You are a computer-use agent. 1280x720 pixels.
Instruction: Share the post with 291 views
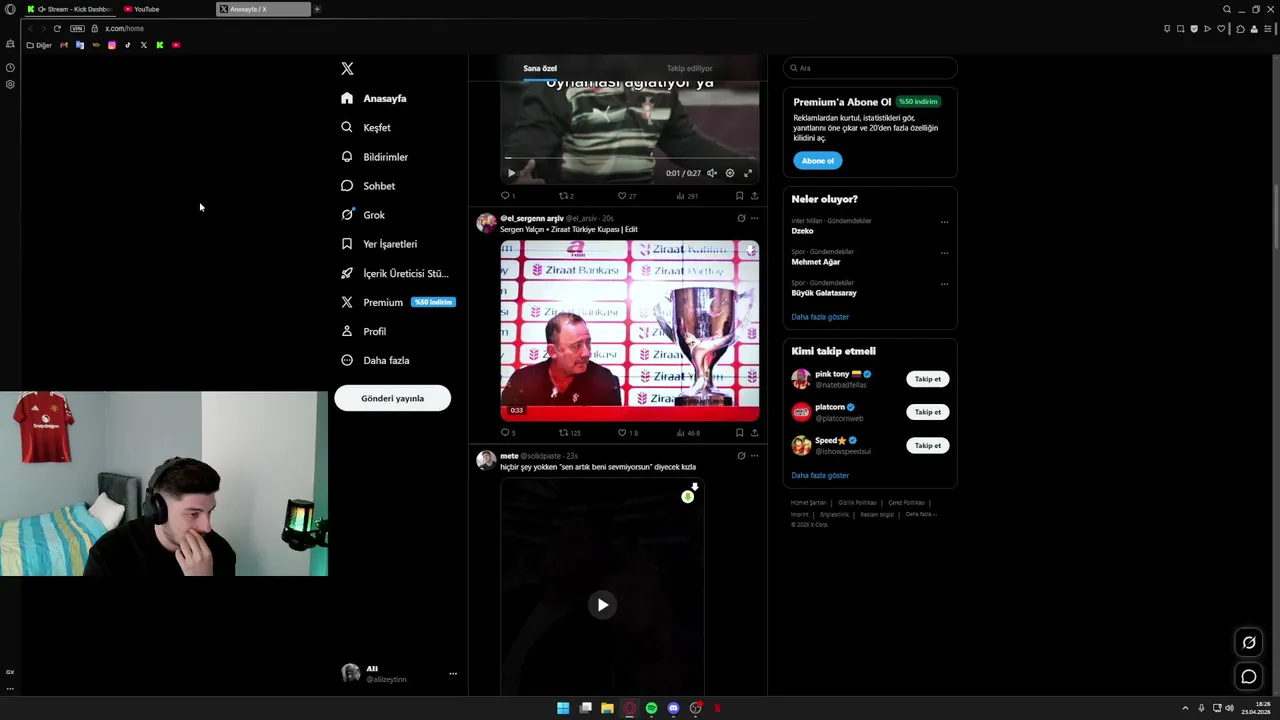[754, 196]
